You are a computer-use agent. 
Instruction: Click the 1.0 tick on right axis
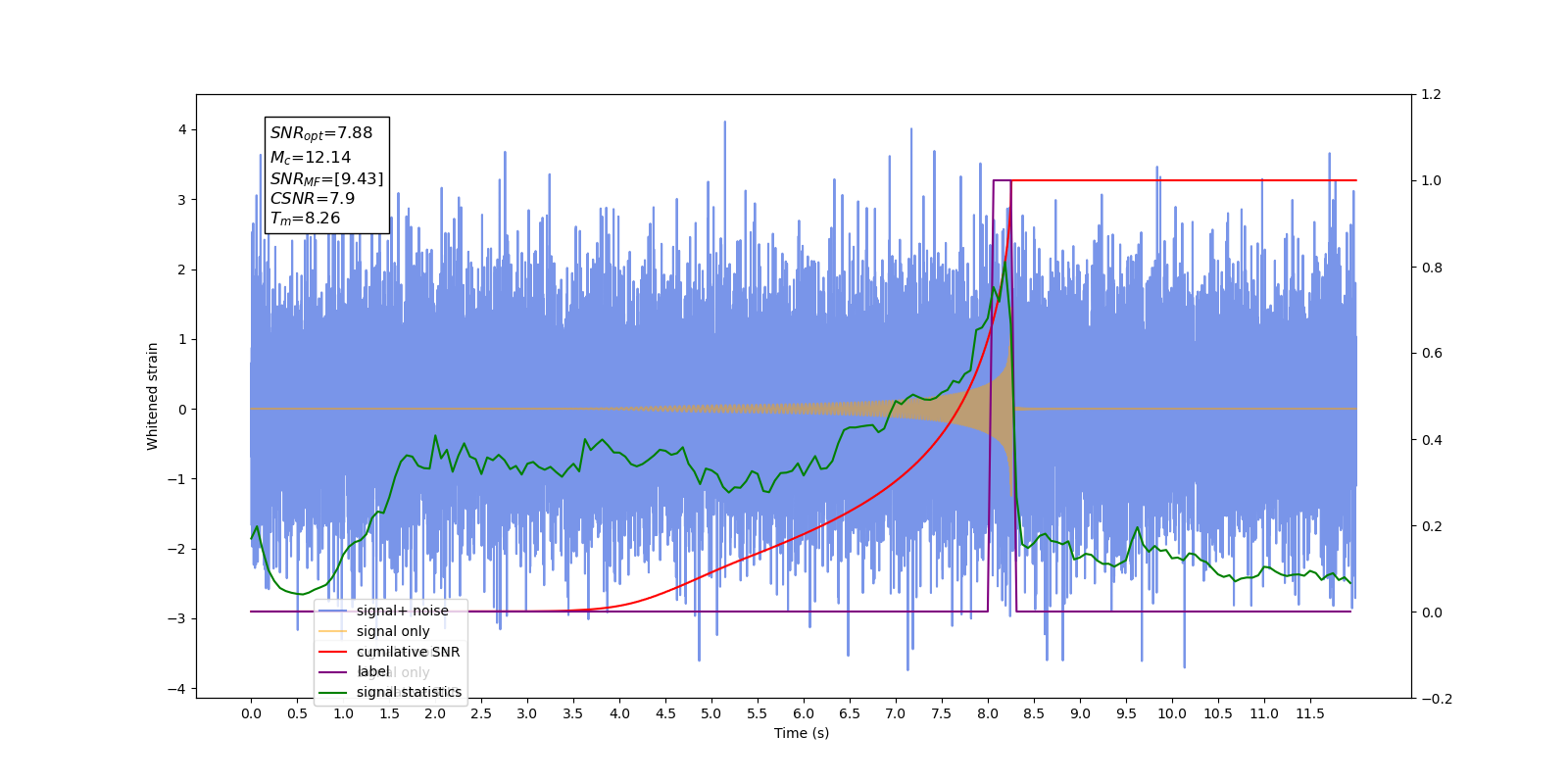point(1431,181)
